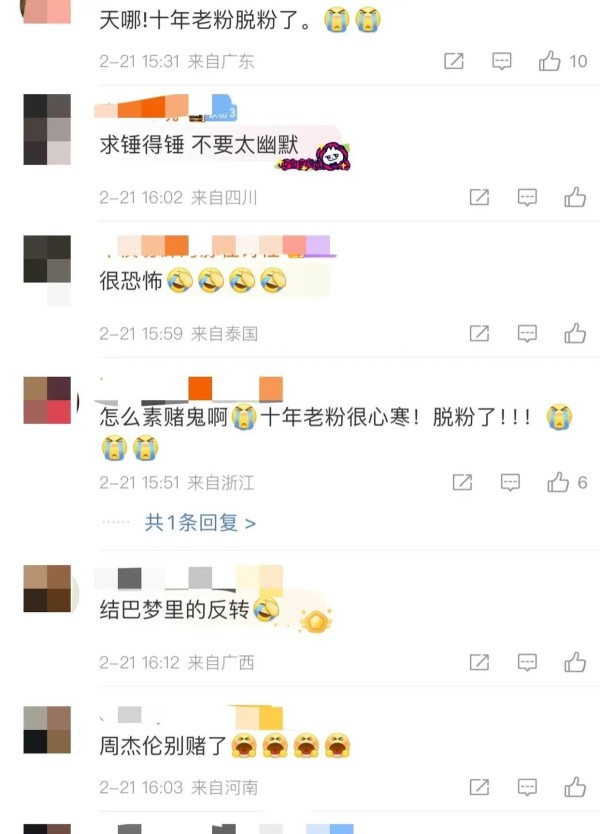Like the comment with 10 likes

549,61
